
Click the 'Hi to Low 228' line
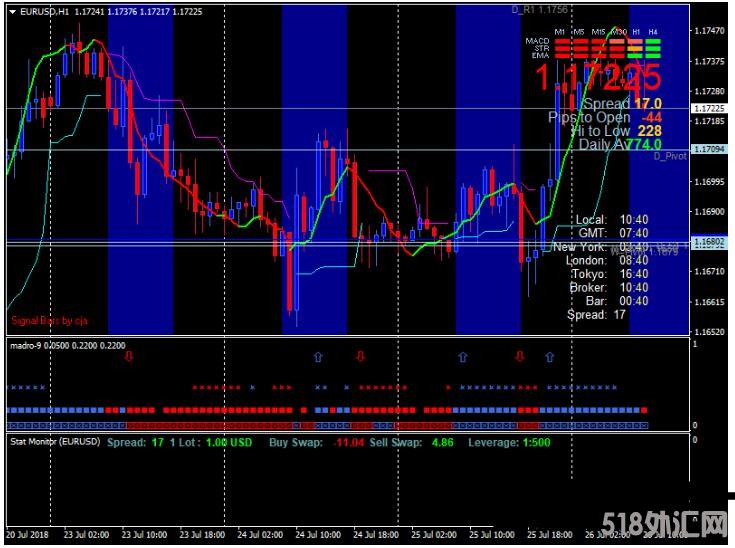pos(616,131)
